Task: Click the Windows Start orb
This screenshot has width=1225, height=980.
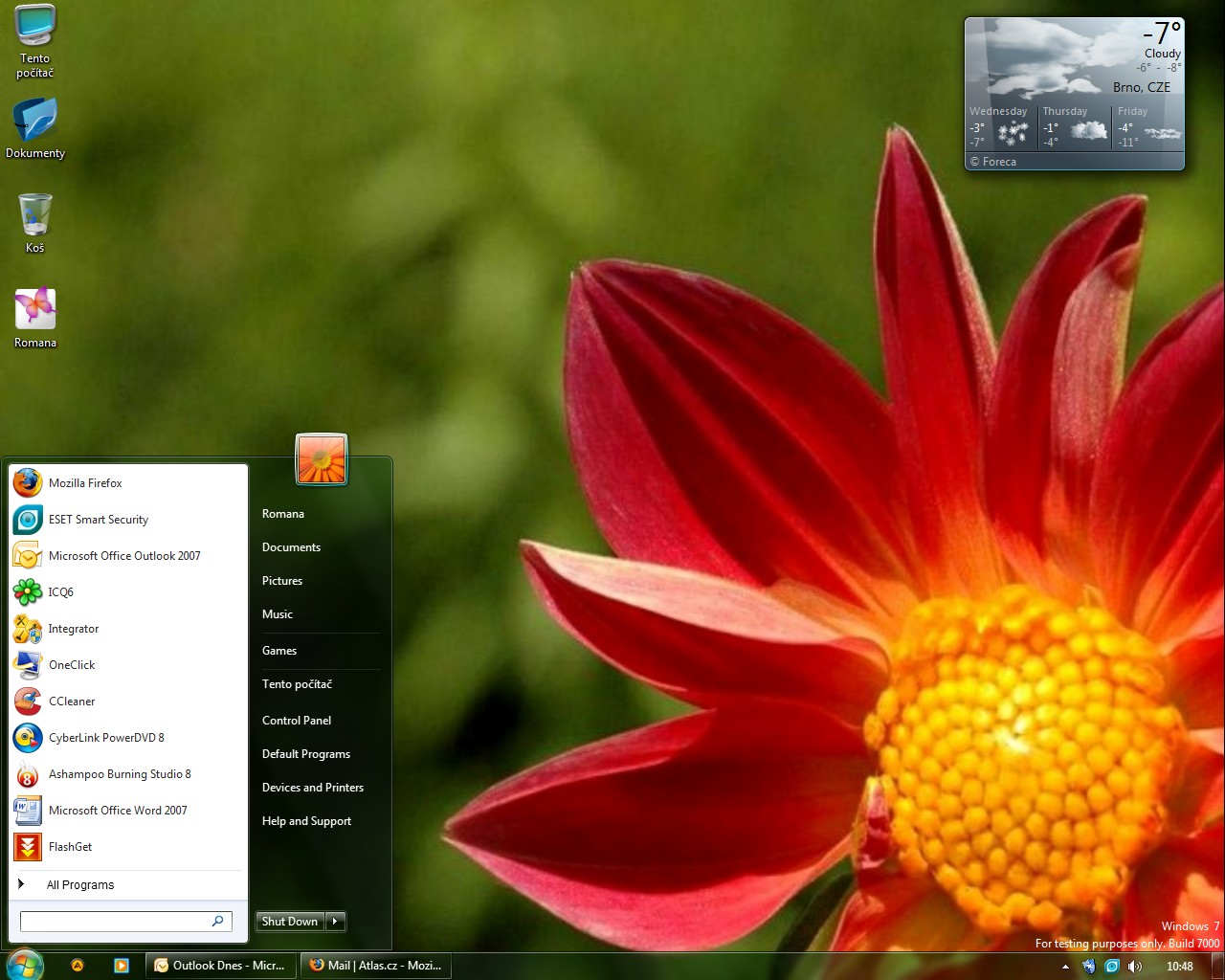Action: [23, 965]
